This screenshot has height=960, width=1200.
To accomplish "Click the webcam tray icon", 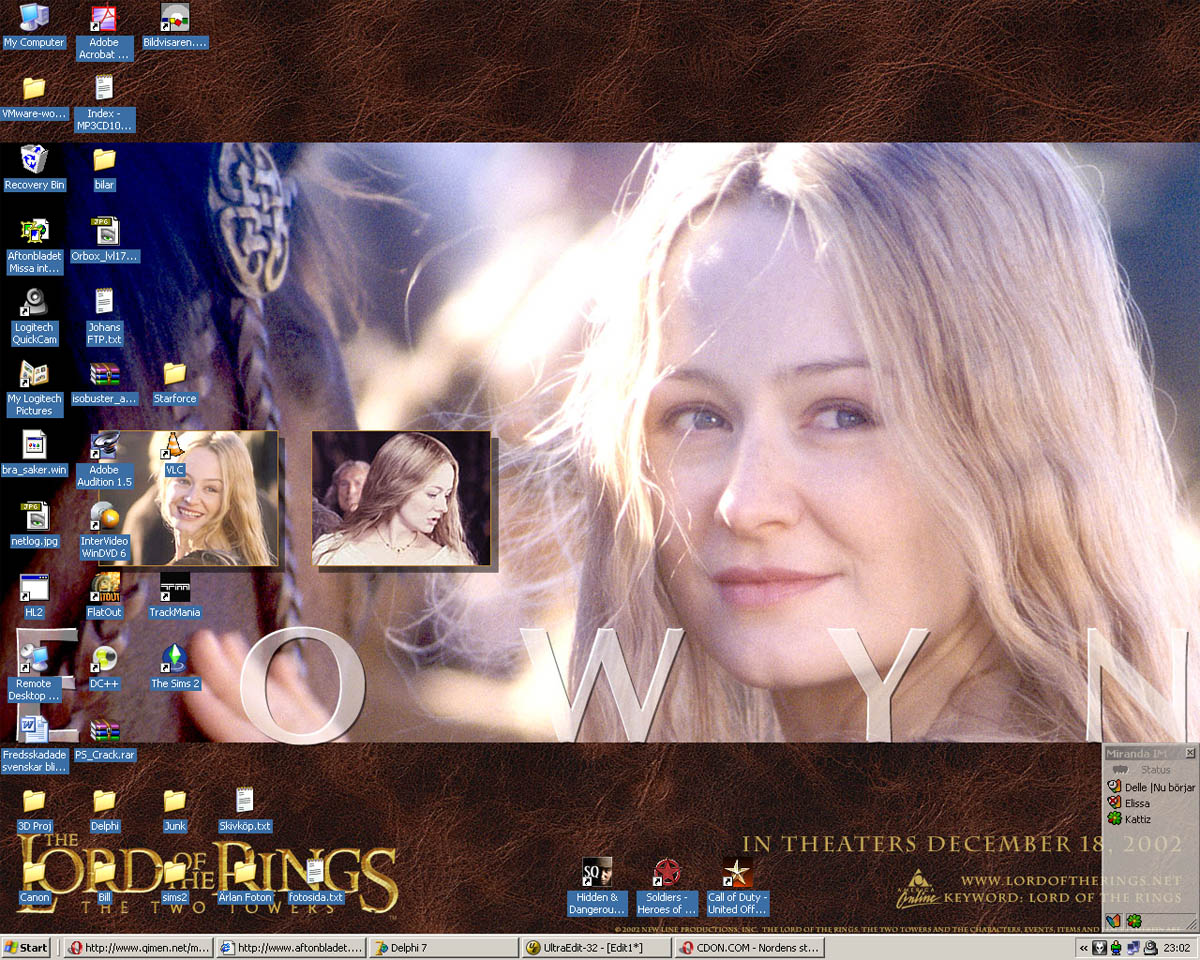I will click(x=1150, y=948).
